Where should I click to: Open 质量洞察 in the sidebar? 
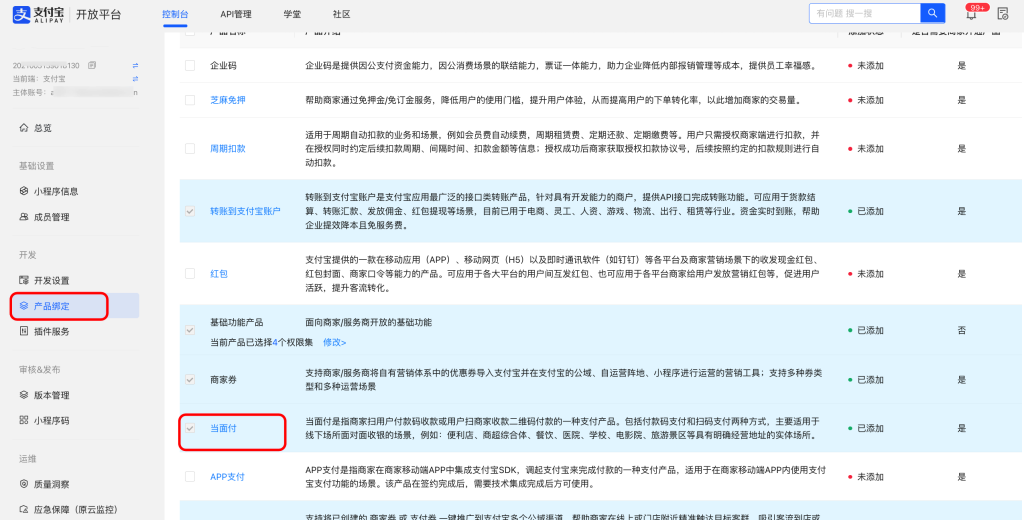pos(50,484)
